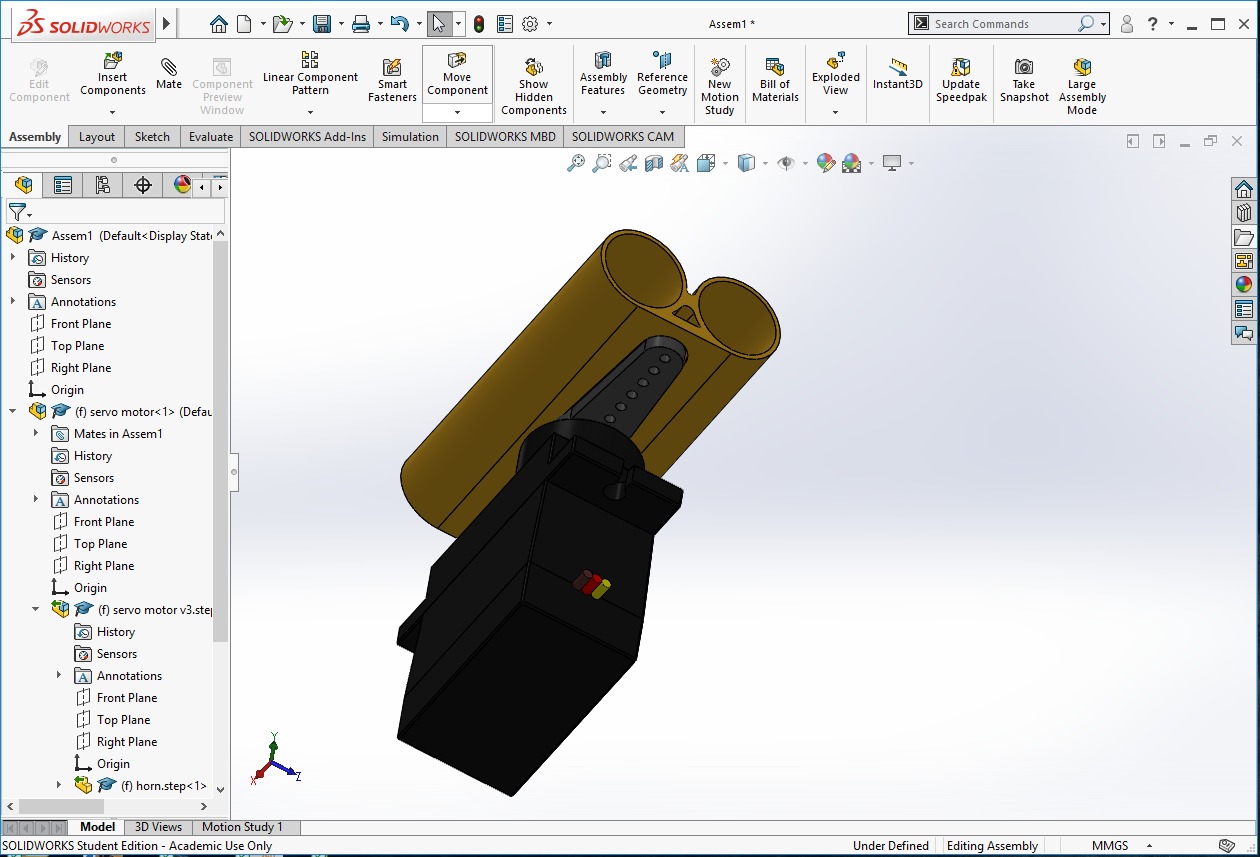Toggle Hide/Show Items eye icon

[785, 163]
